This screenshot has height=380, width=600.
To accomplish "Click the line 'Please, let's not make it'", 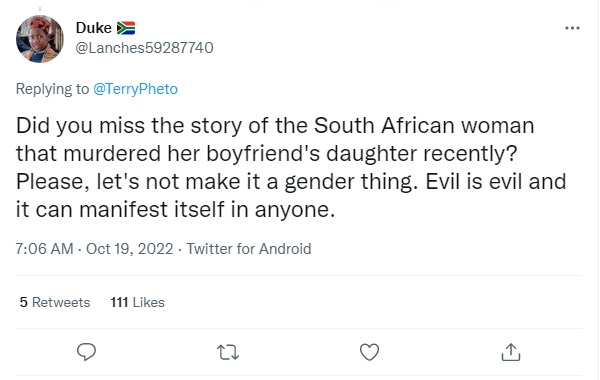I will tap(291, 181).
